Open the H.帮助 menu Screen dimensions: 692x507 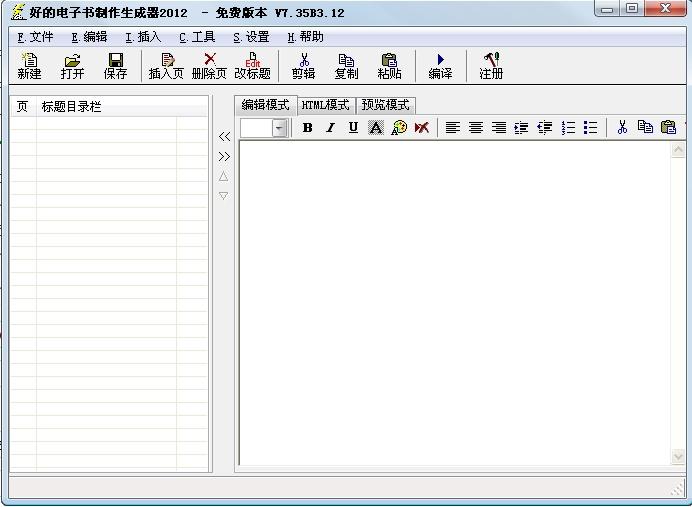click(305, 37)
